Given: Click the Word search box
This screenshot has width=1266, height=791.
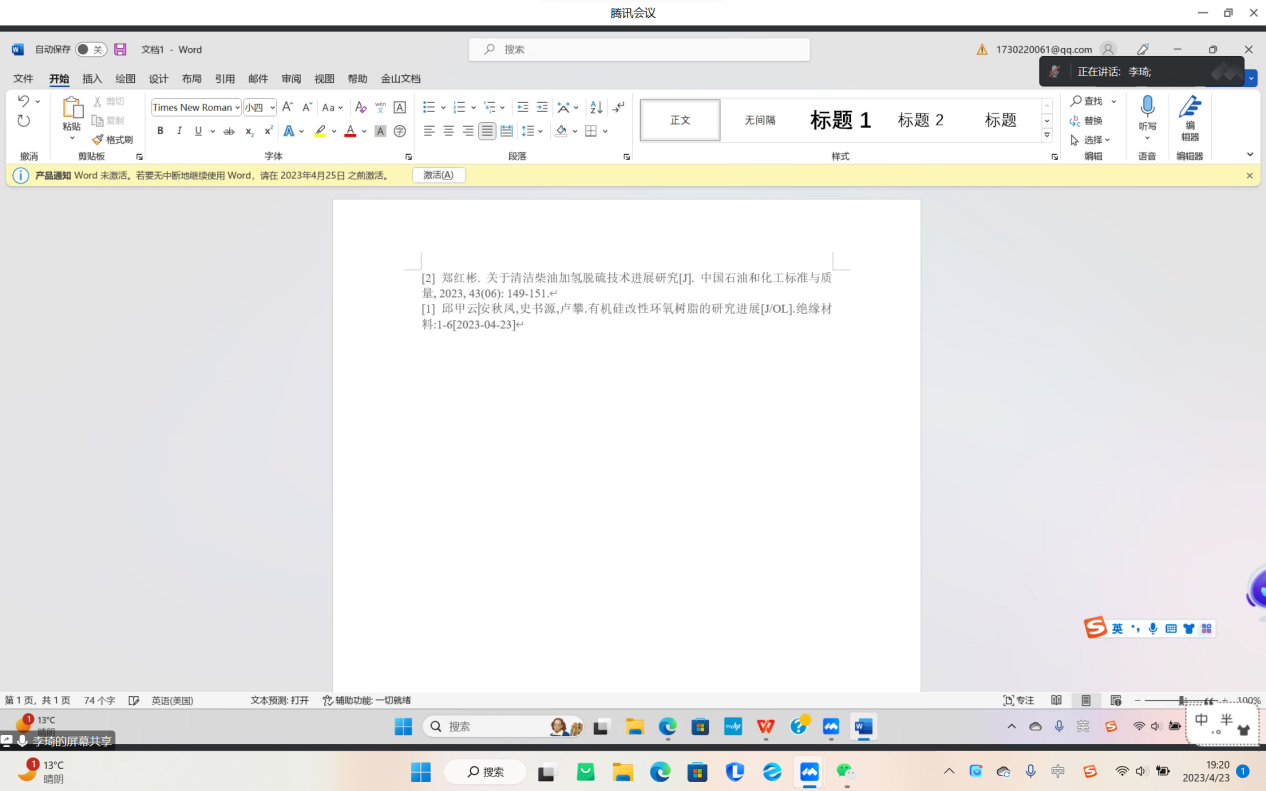Looking at the screenshot, I should (639, 49).
